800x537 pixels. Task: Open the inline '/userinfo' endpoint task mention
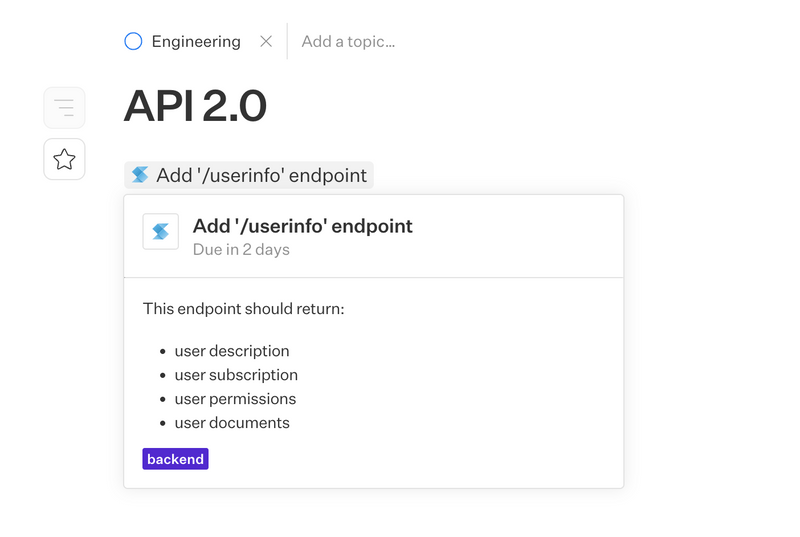[x=261, y=175]
